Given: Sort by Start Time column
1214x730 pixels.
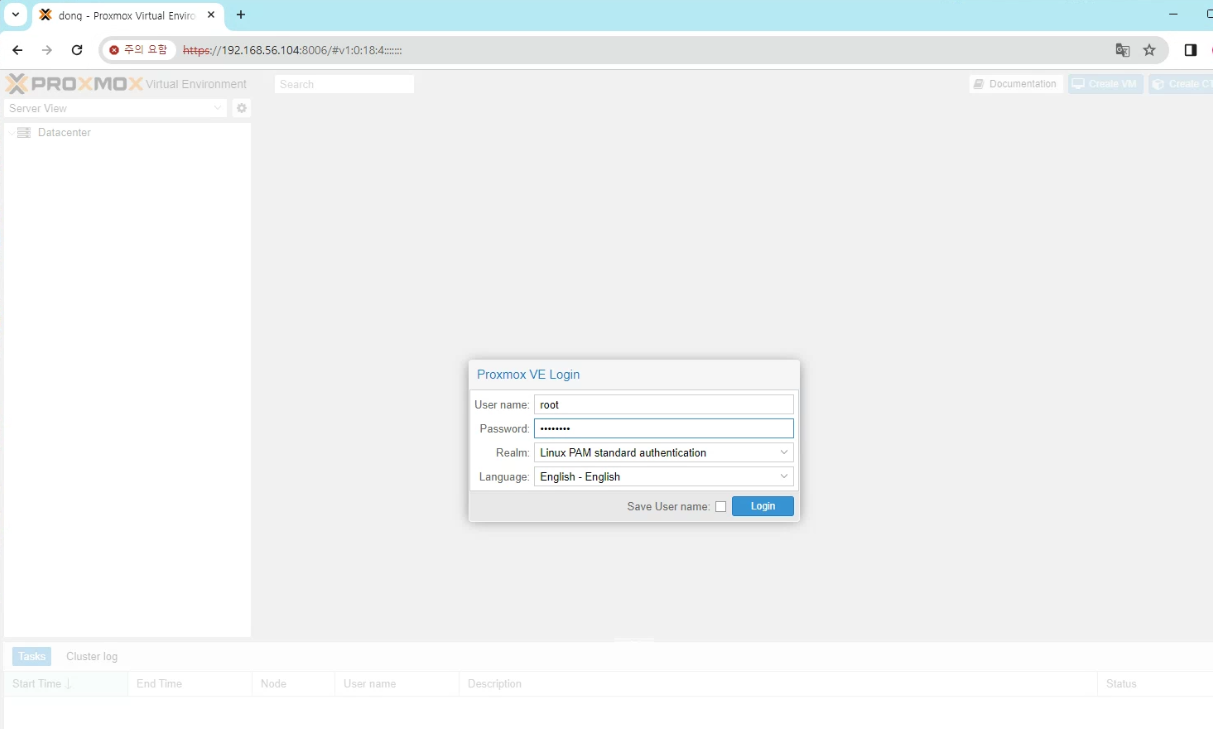Looking at the screenshot, I should 66,684.
